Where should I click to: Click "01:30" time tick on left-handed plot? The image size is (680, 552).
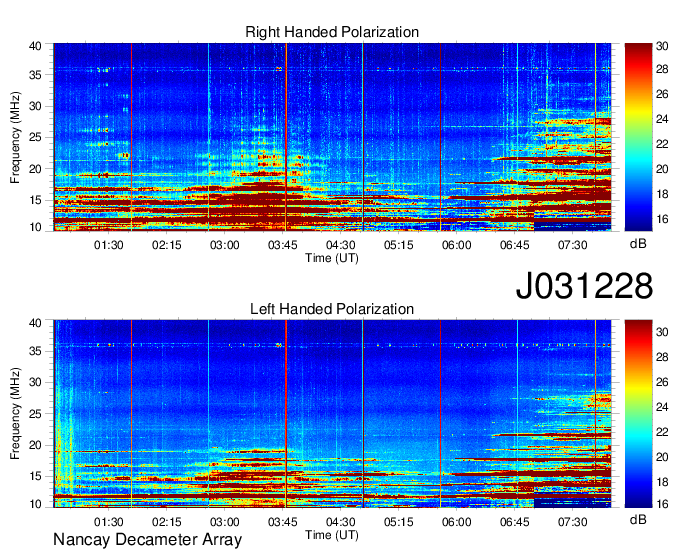click(x=108, y=522)
